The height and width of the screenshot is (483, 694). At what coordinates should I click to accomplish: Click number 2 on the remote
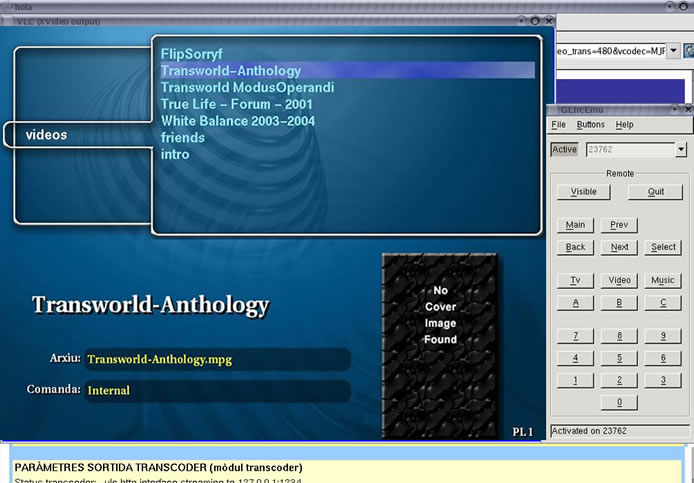[x=619, y=380]
